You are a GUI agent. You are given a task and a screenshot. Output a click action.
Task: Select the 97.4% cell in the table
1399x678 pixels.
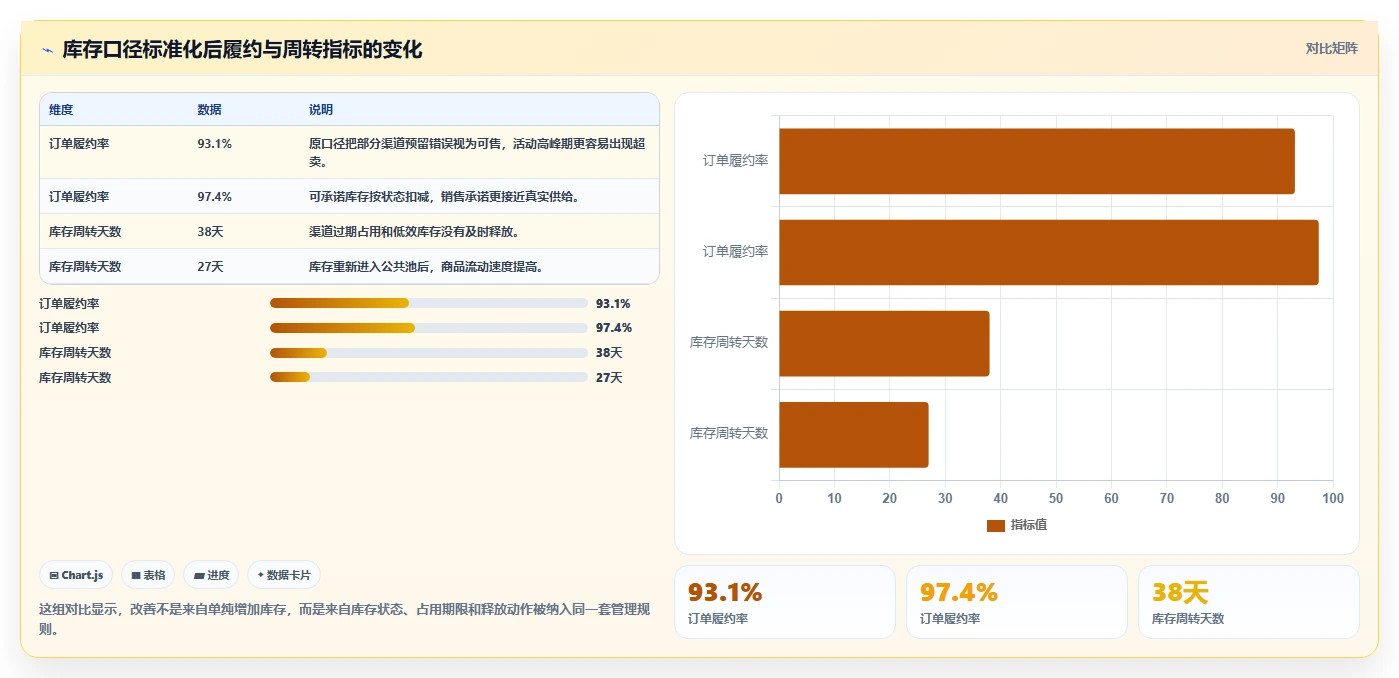point(215,197)
